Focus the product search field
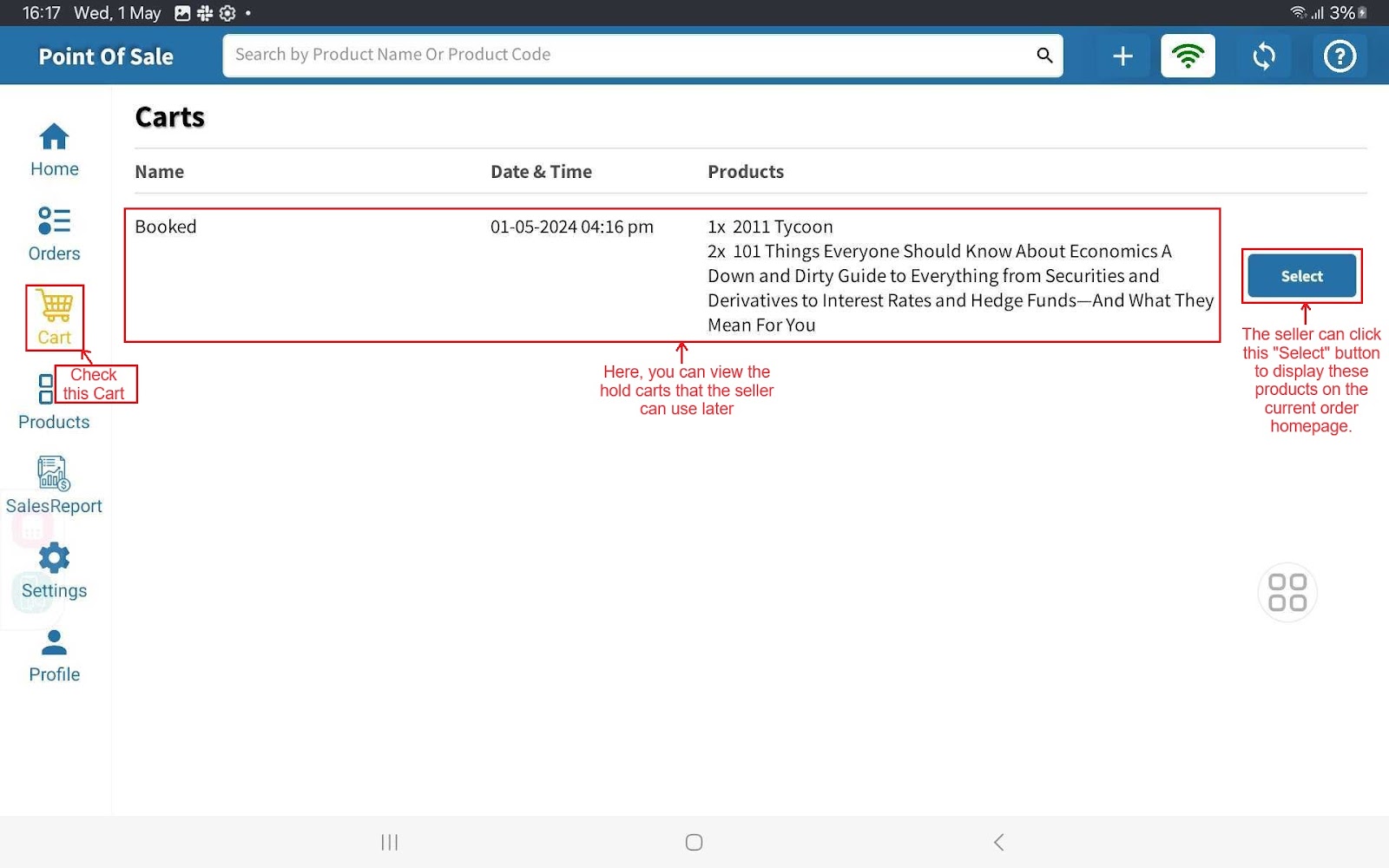The image size is (1389, 868). [x=625, y=56]
